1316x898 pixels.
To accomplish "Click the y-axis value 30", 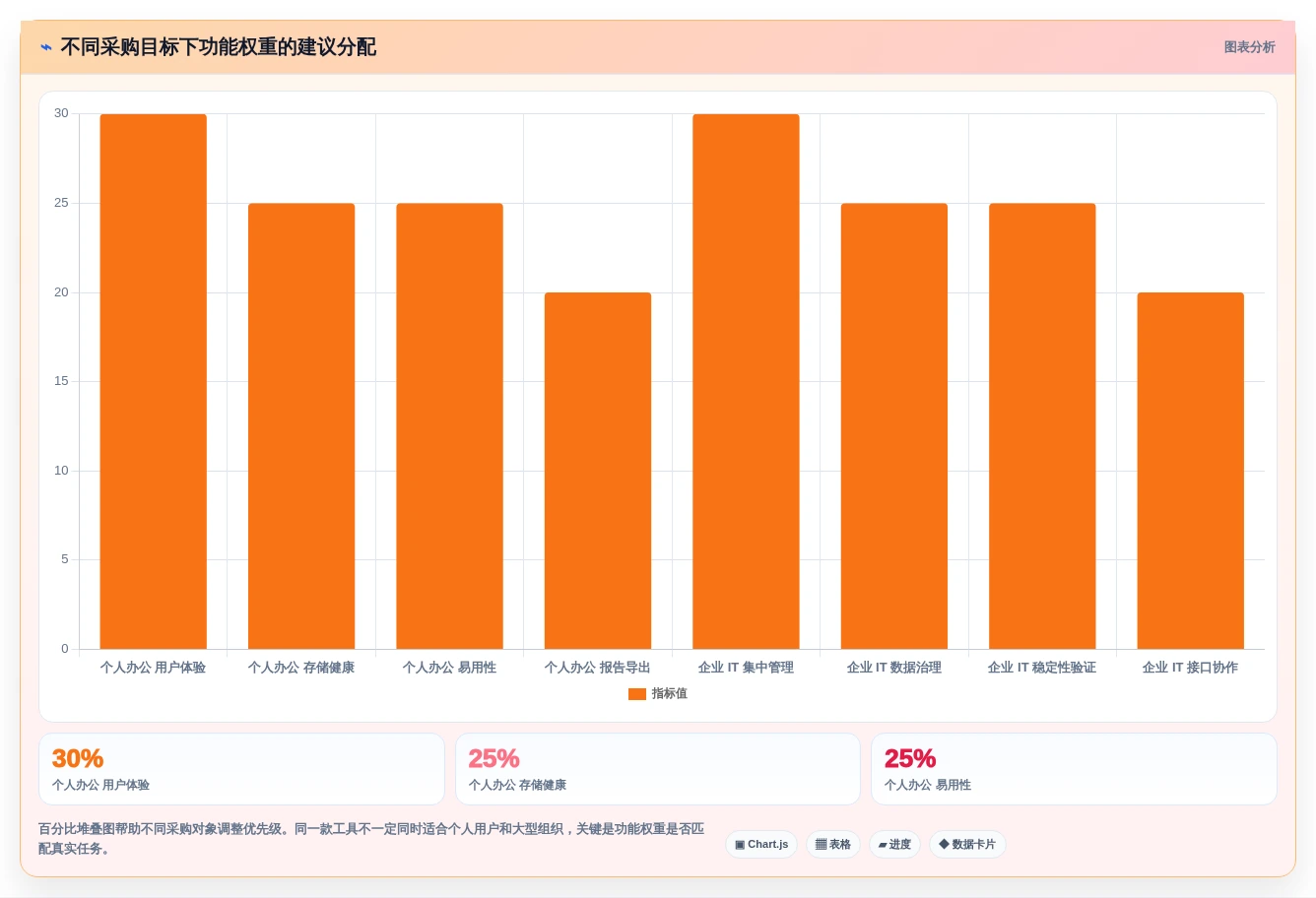I will click(x=62, y=113).
